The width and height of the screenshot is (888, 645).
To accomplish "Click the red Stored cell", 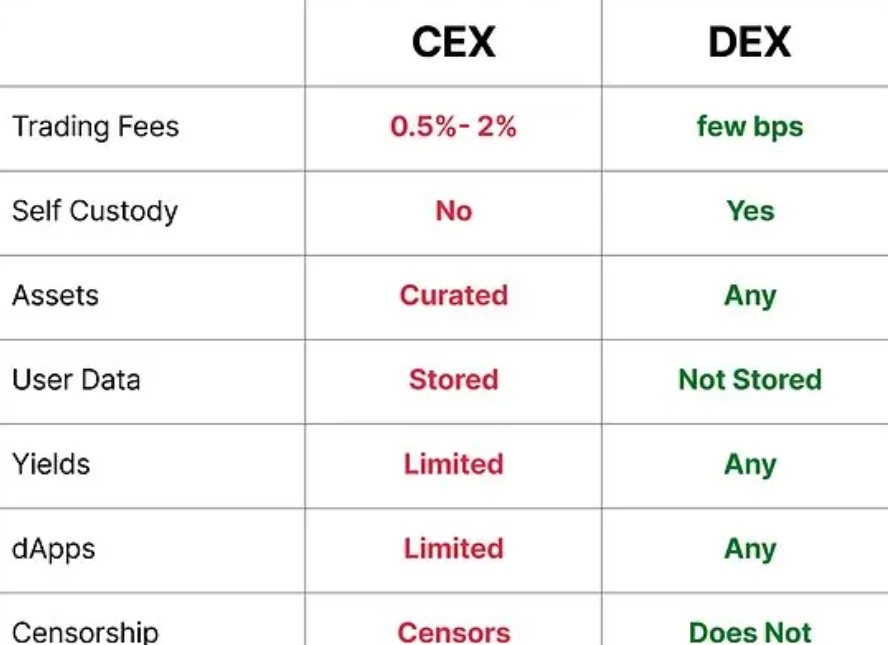I will pyautogui.click(x=454, y=379).
